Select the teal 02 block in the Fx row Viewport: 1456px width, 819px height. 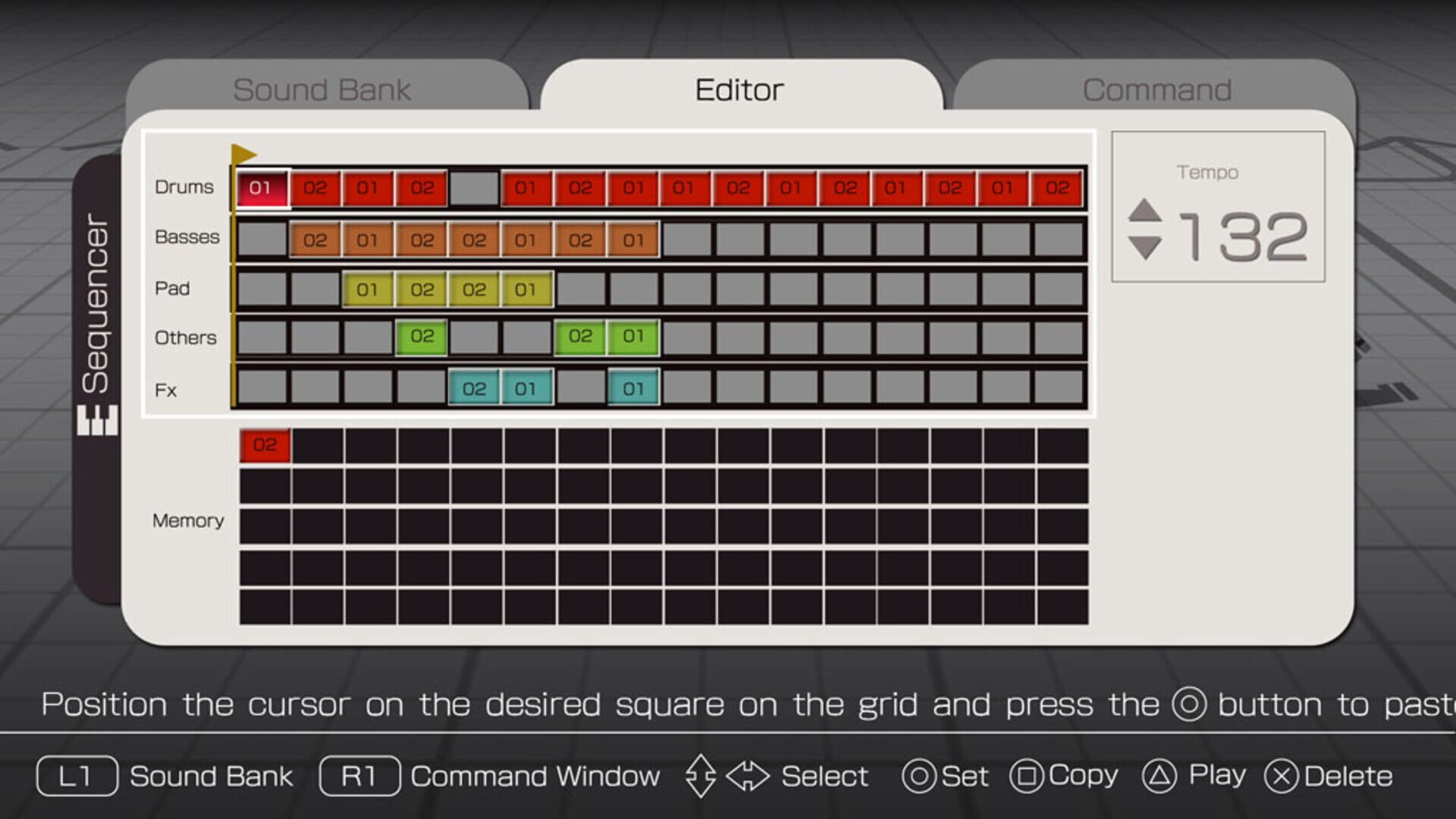(475, 389)
